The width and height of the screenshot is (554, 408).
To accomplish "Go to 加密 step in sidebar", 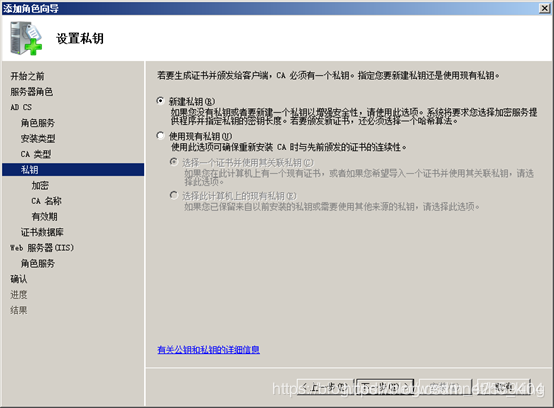I will tap(40, 185).
